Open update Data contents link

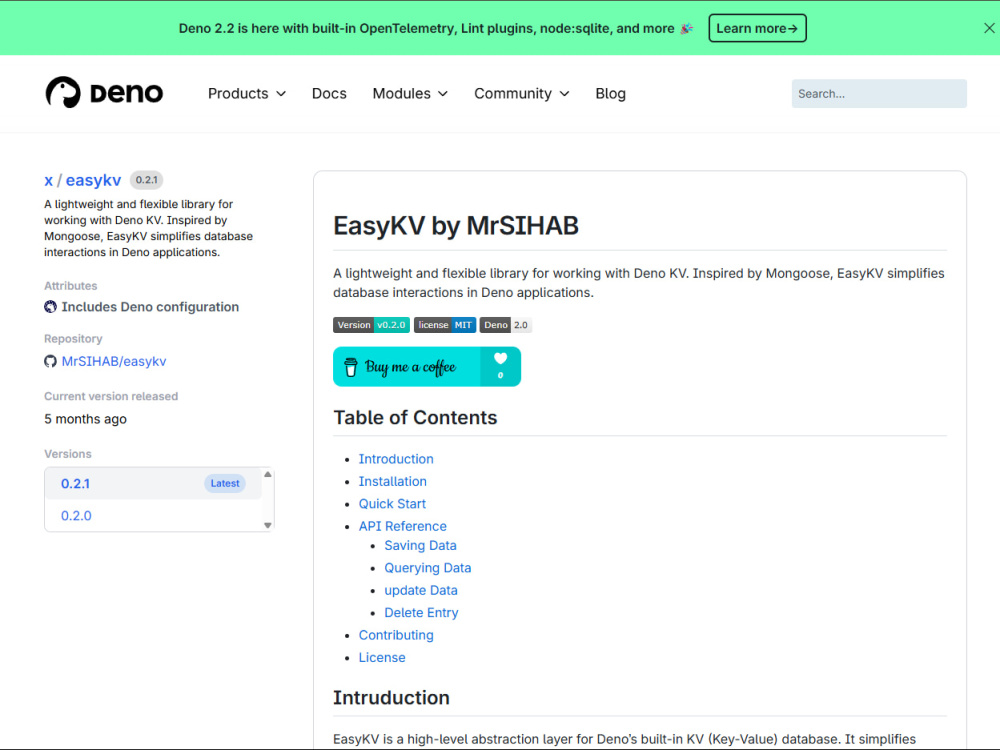420,591
